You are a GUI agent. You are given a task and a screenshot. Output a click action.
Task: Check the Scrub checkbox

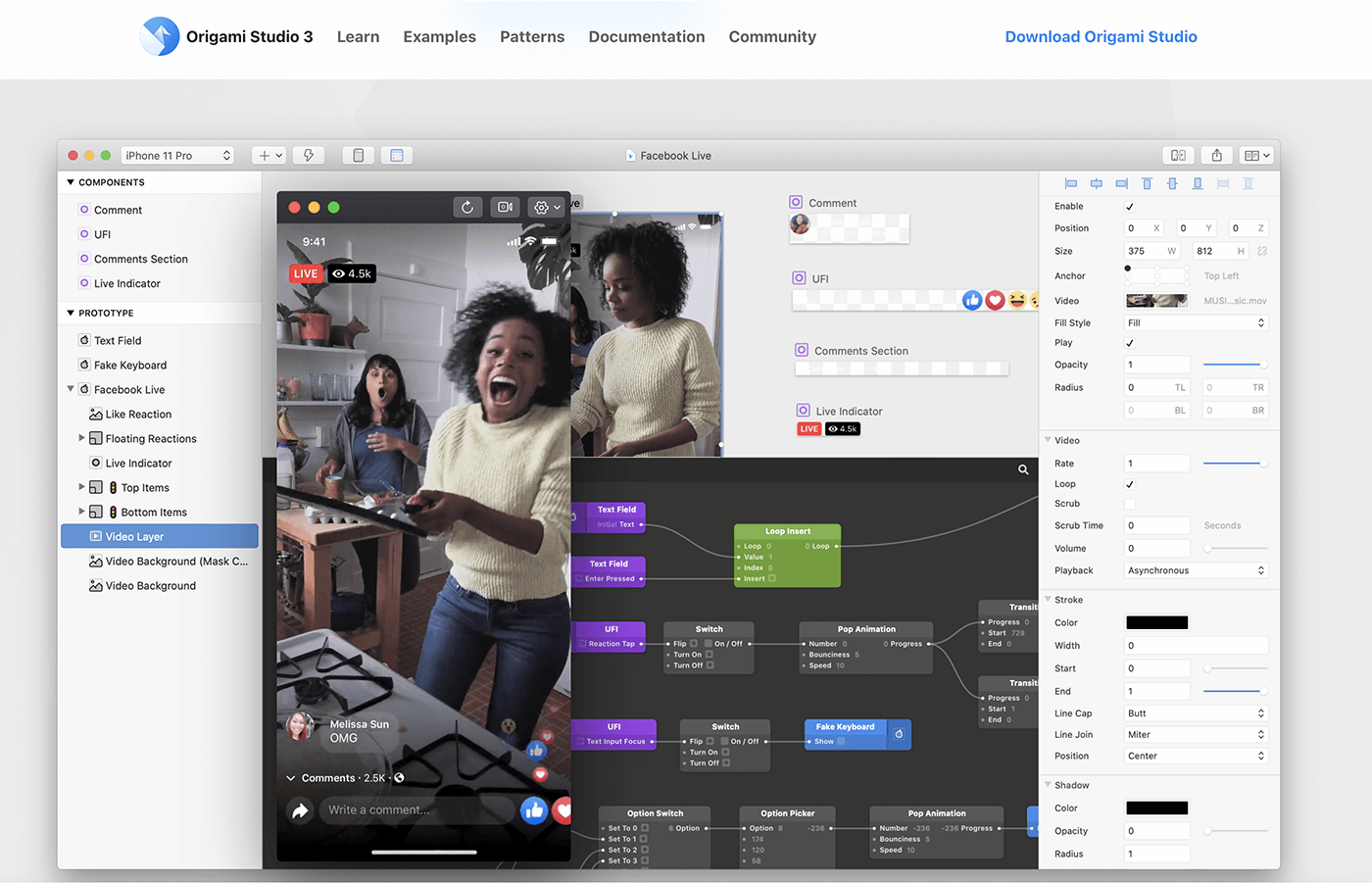point(1130,504)
